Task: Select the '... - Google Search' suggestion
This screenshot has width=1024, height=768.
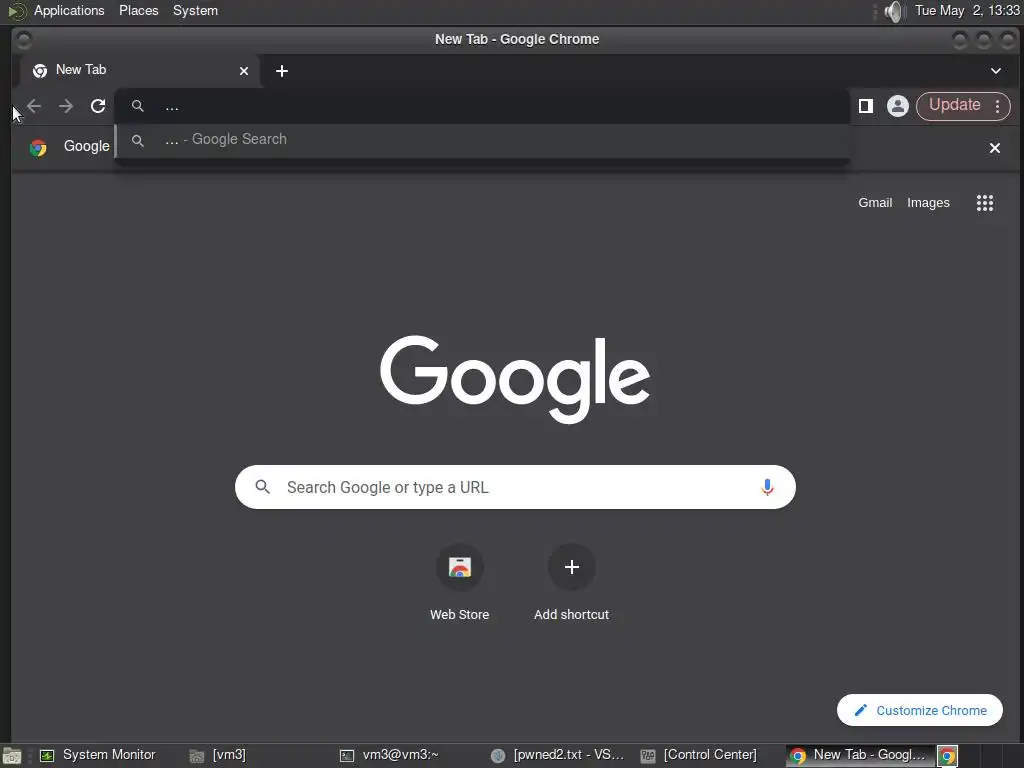Action: (482, 140)
